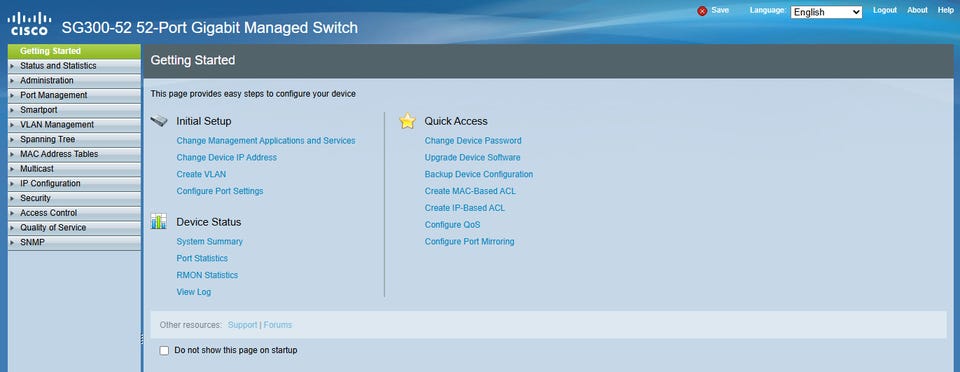Open Change Device IP Address link
Screen dimensions: 960x372
pos(227,157)
